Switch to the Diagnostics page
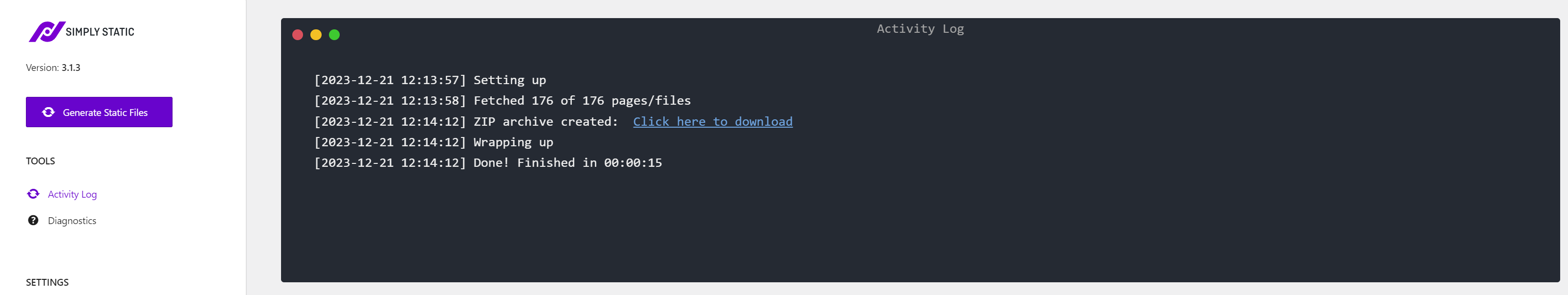 pyautogui.click(x=72, y=220)
